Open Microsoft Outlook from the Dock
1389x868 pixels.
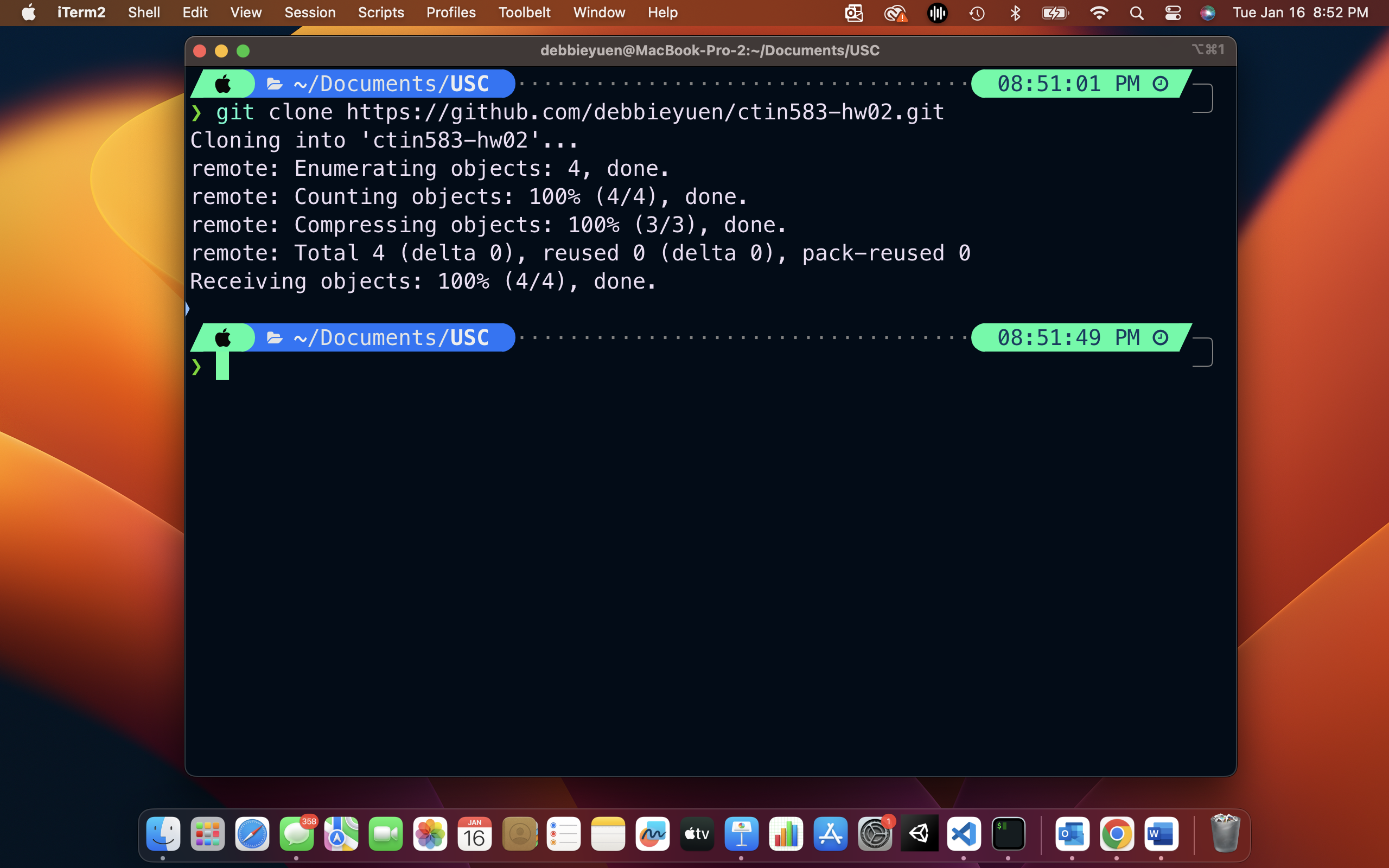tap(1072, 834)
